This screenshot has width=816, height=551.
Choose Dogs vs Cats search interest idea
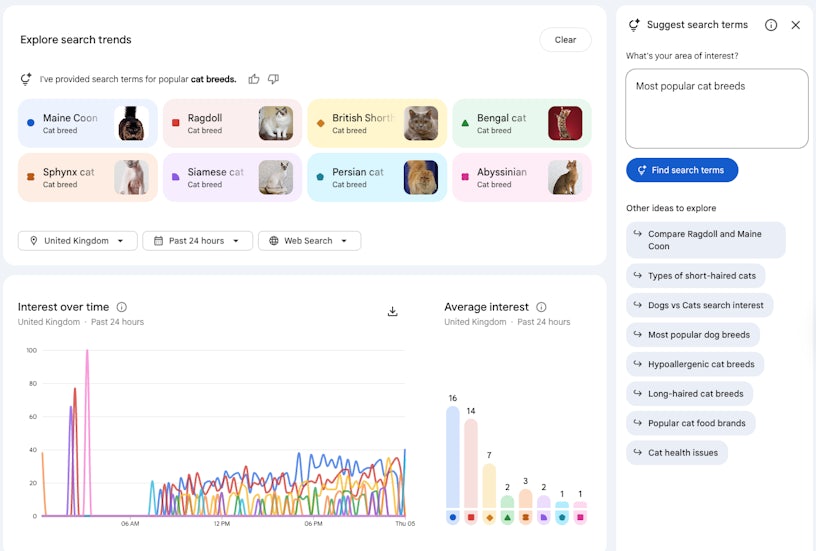[x=699, y=305]
